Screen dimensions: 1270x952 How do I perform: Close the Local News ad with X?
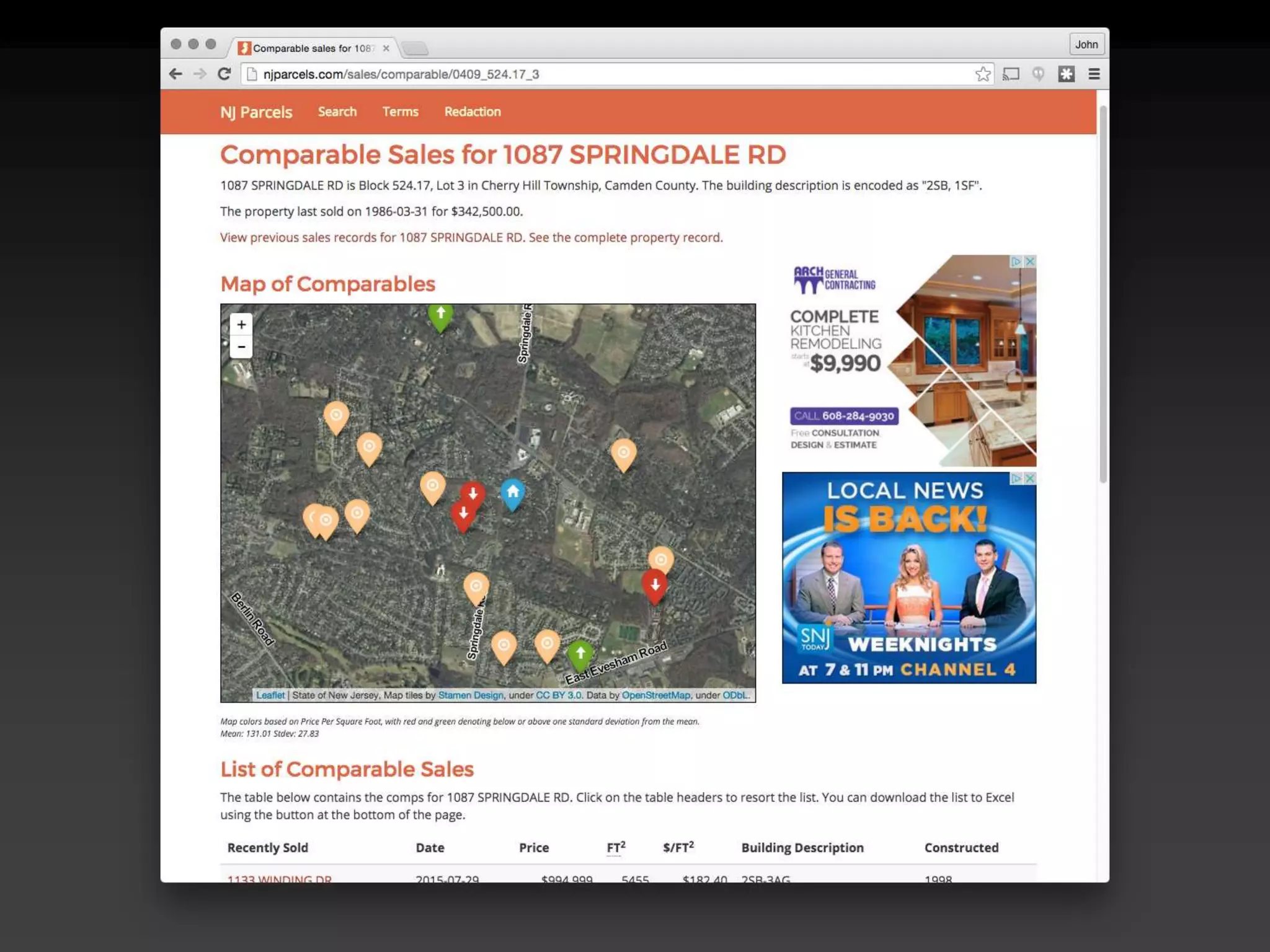[1030, 478]
